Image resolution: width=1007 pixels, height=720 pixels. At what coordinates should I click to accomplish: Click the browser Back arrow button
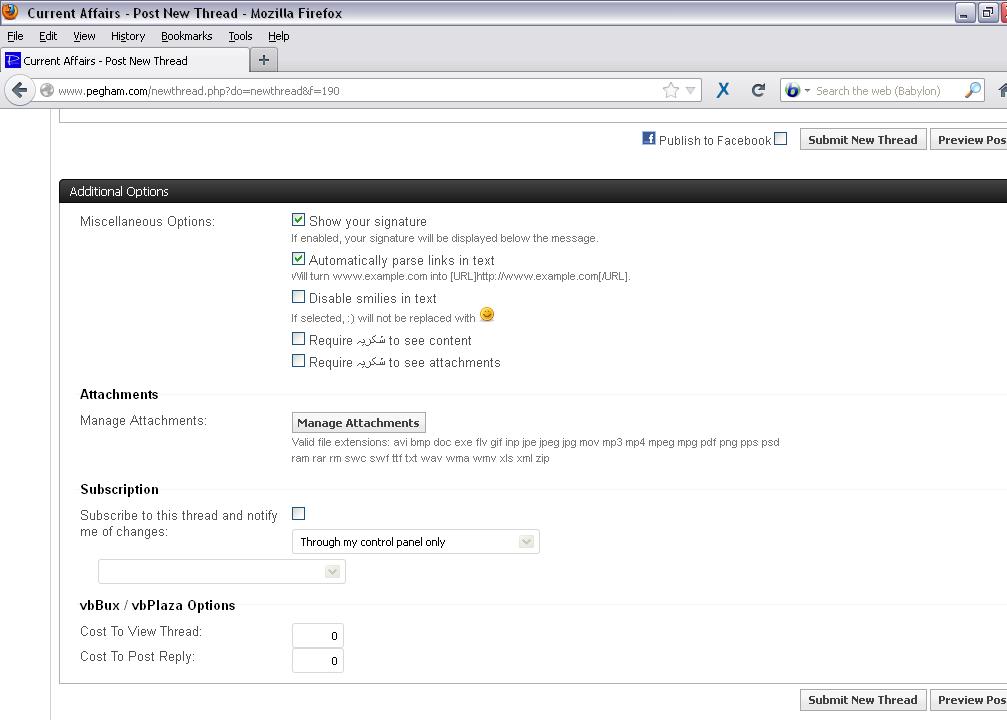click(x=19, y=90)
